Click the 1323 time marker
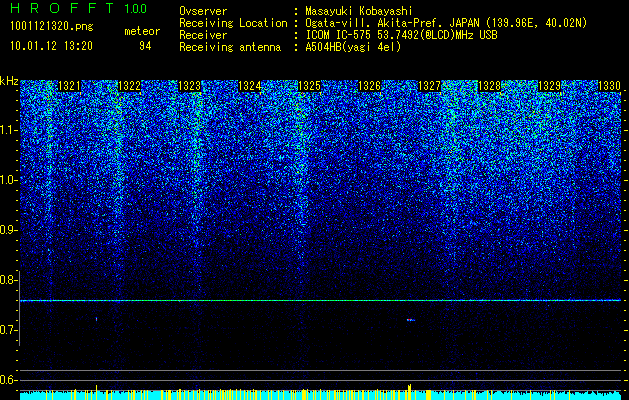The width and height of the screenshot is (629, 400). 189,86
